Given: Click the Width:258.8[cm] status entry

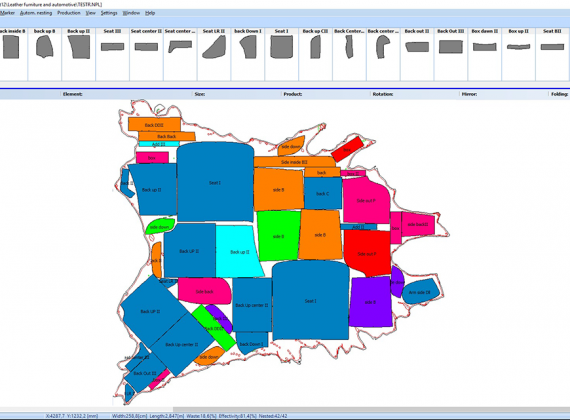Looking at the screenshot, I should (x=129, y=416).
